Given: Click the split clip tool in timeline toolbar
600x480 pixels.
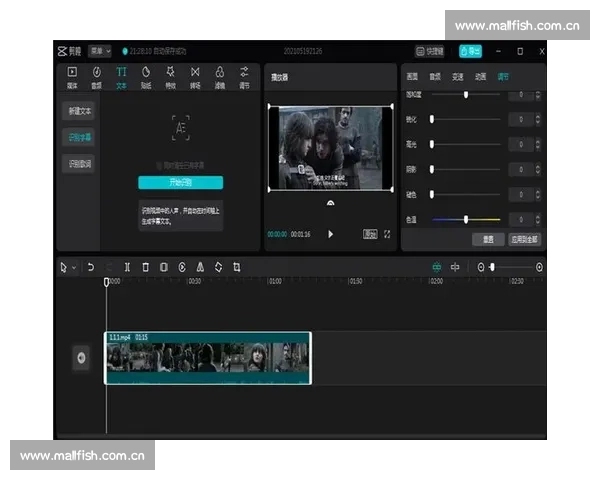Looking at the screenshot, I should pyautogui.click(x=127, y=267).
